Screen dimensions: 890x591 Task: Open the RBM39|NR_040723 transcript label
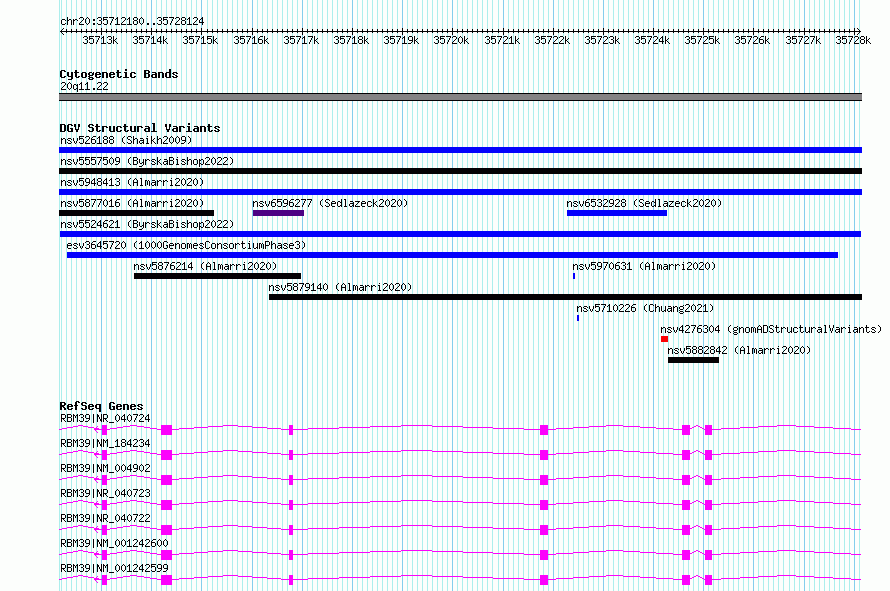point(105,493)
